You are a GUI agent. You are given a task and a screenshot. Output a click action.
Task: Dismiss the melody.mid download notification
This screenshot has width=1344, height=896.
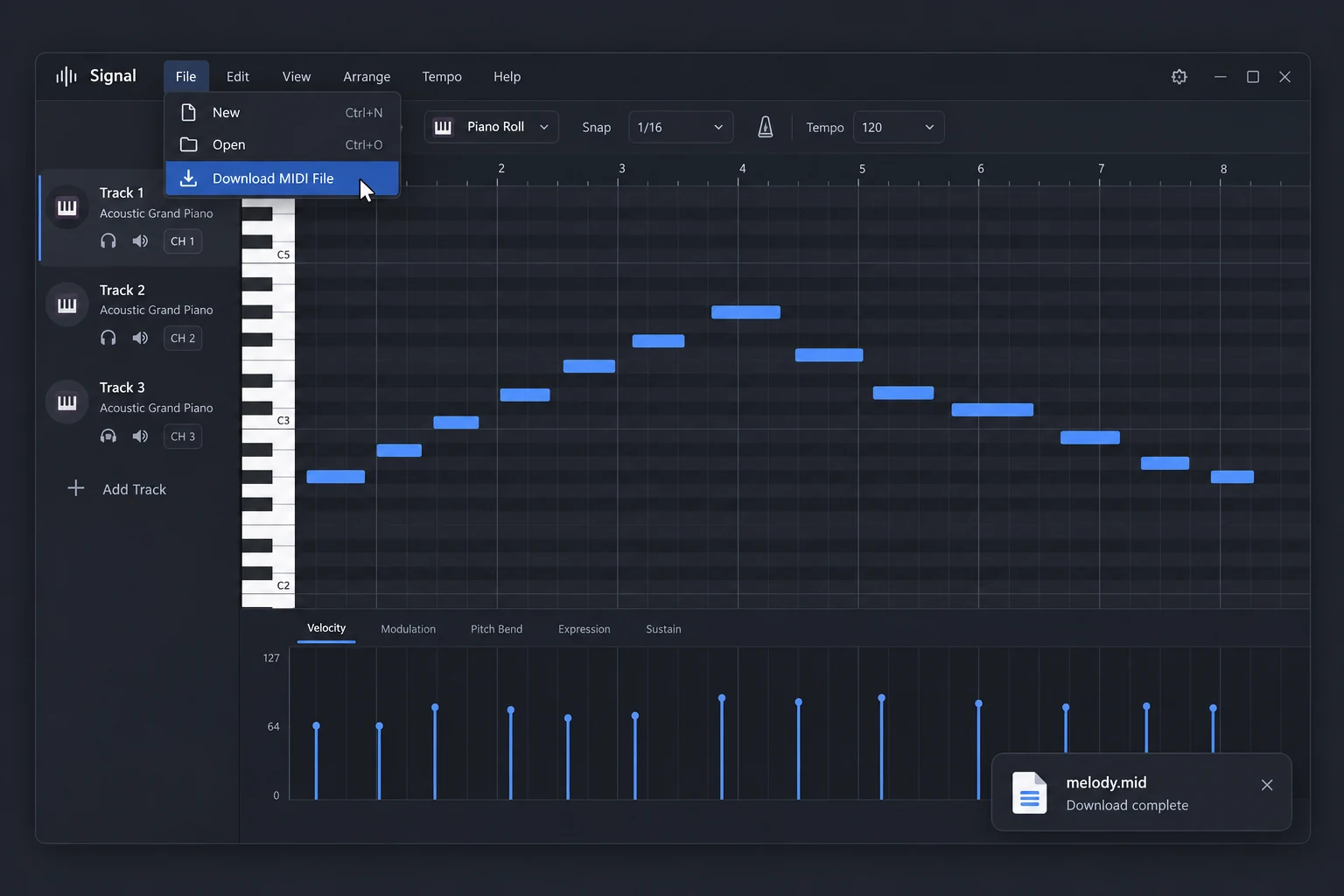[x=1267, y=785]
